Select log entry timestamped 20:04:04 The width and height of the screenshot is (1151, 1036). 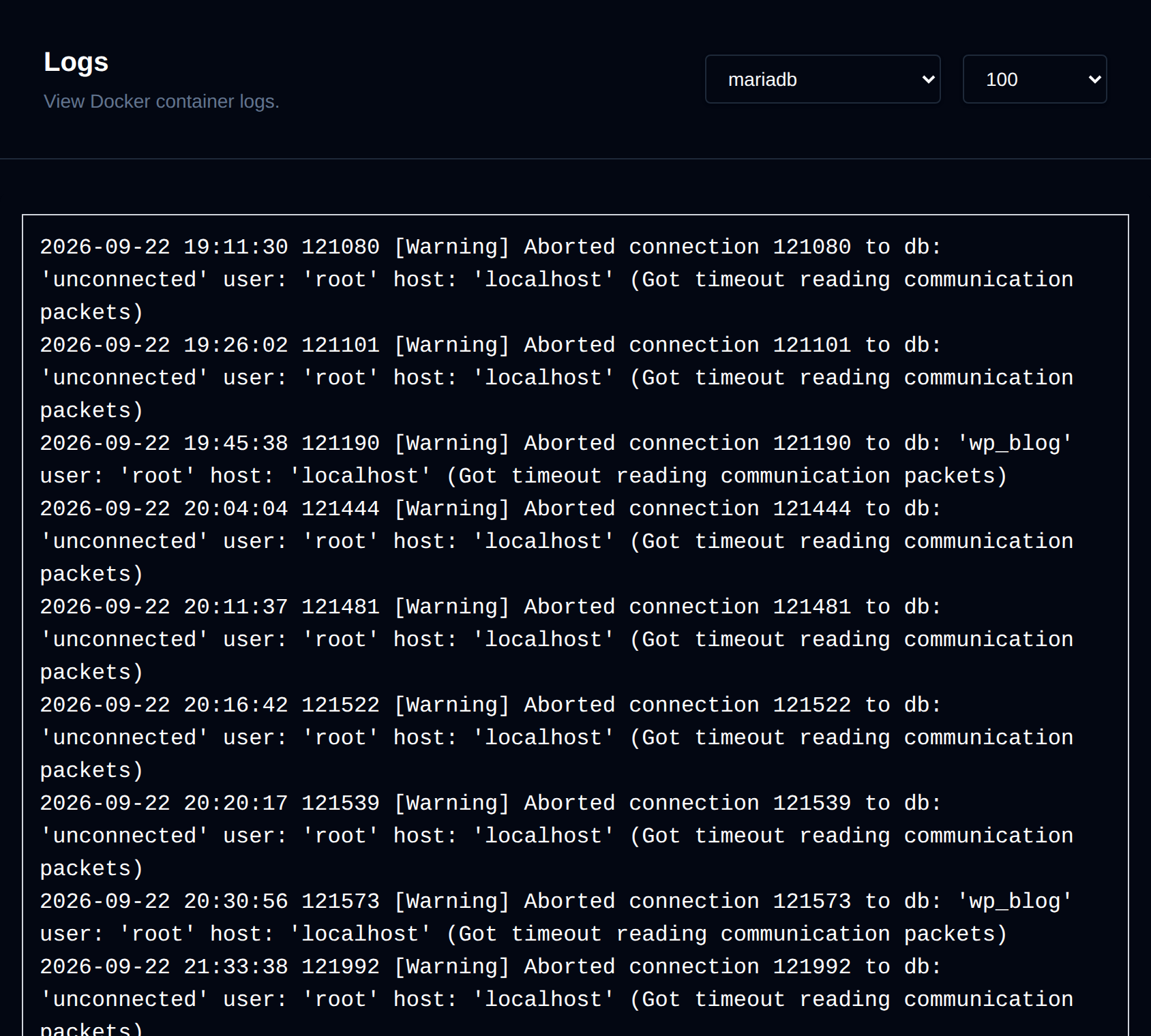pos(556,541)
